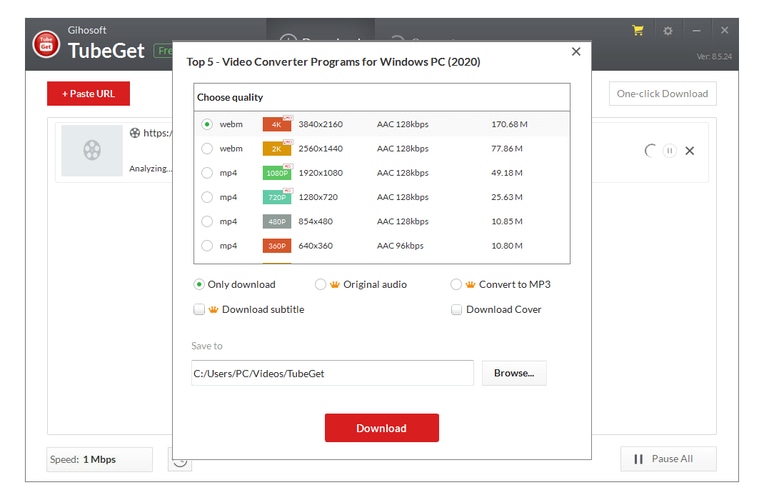Open settings via the gear icon

coord(668,31)
